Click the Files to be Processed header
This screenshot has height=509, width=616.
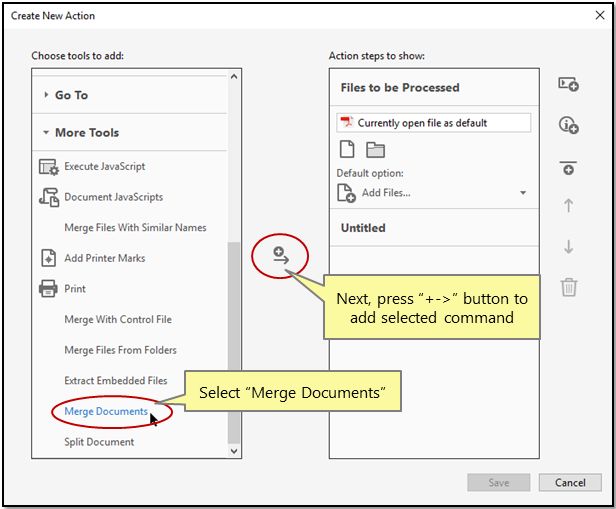click(434, 87)
